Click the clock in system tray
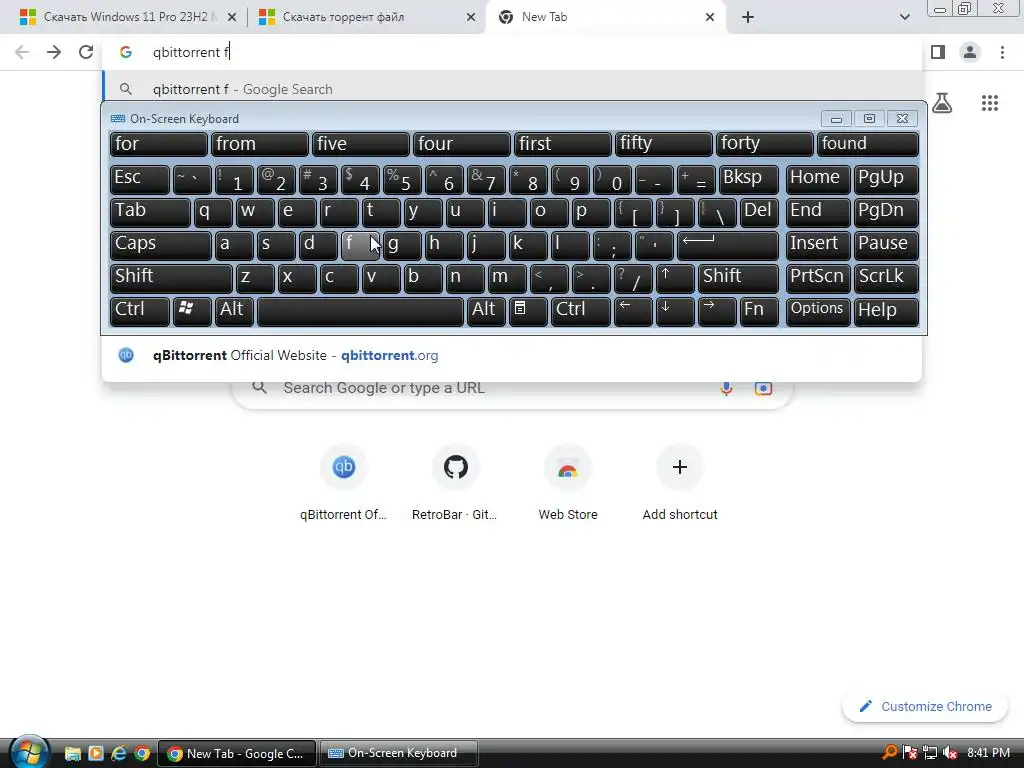This screenshot has height=768, width=1024. (x=988, y=753)
